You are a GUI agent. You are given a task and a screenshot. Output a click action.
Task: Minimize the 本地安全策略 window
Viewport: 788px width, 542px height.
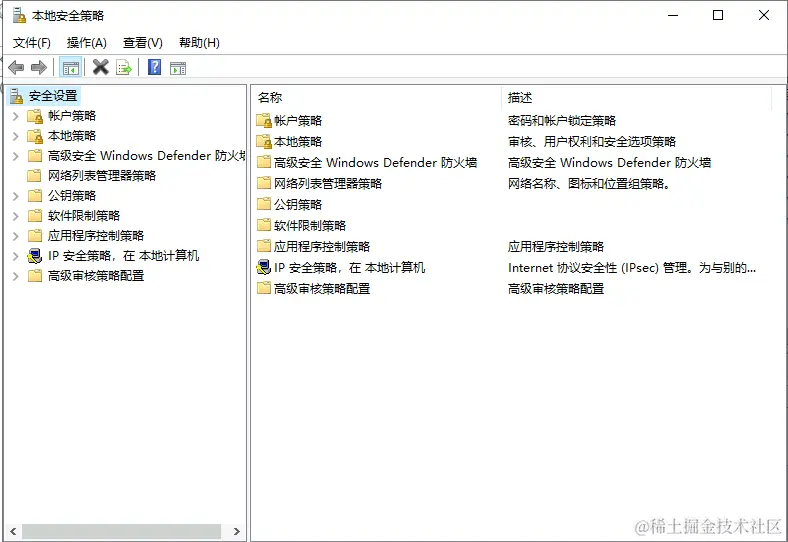pyautogui.click(x=673, y=15)
